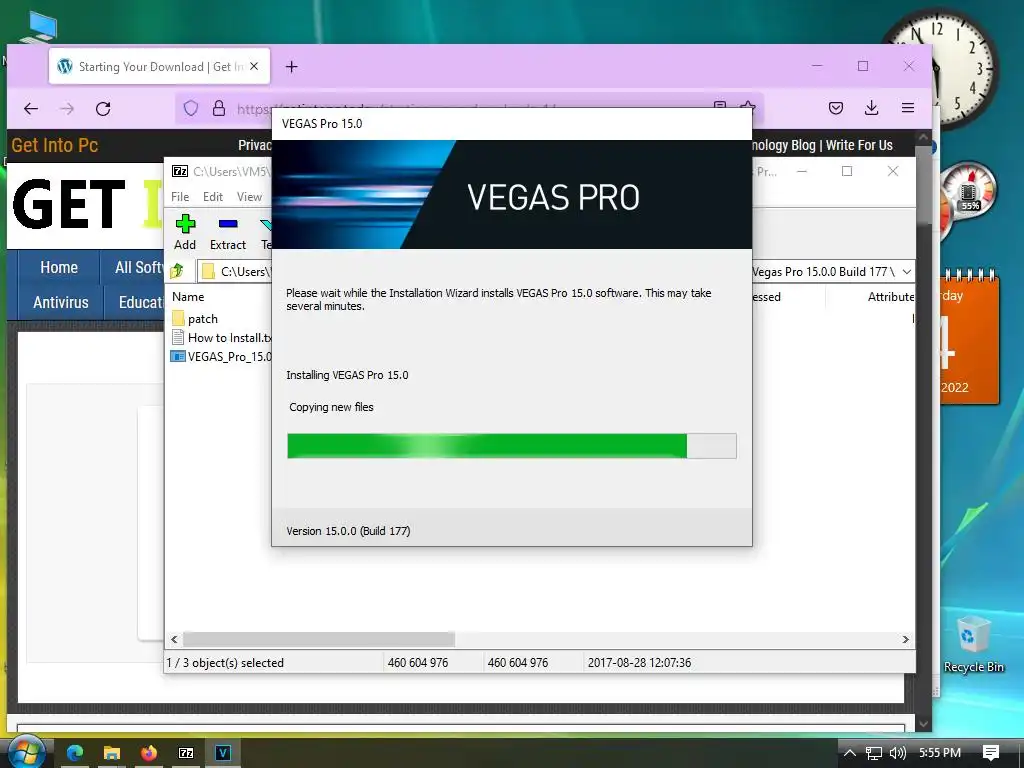1024x768 pixels.
Task: Click the site padlock icon
Action: (x=219, y=108)
